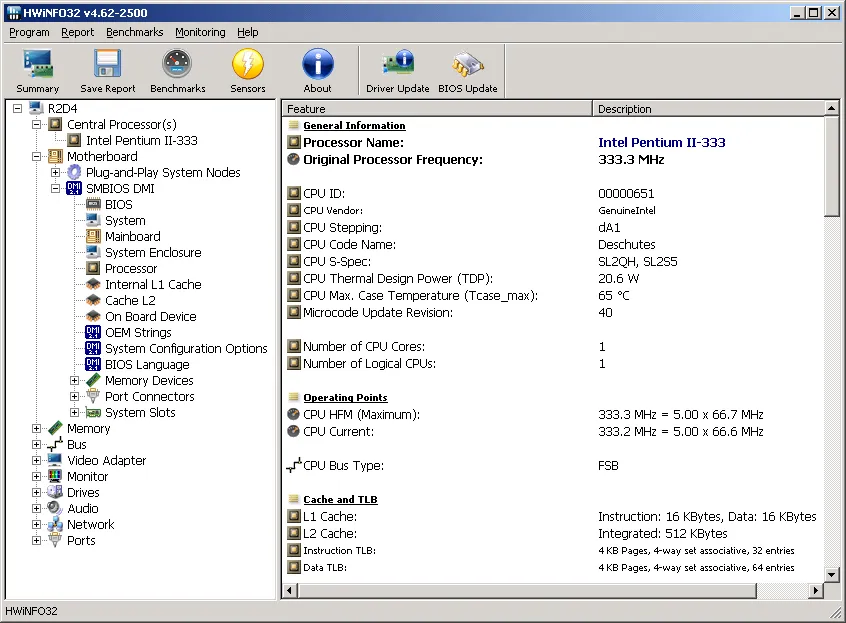
Task: Open the Monitoring menu
Action: click(200, 32)
